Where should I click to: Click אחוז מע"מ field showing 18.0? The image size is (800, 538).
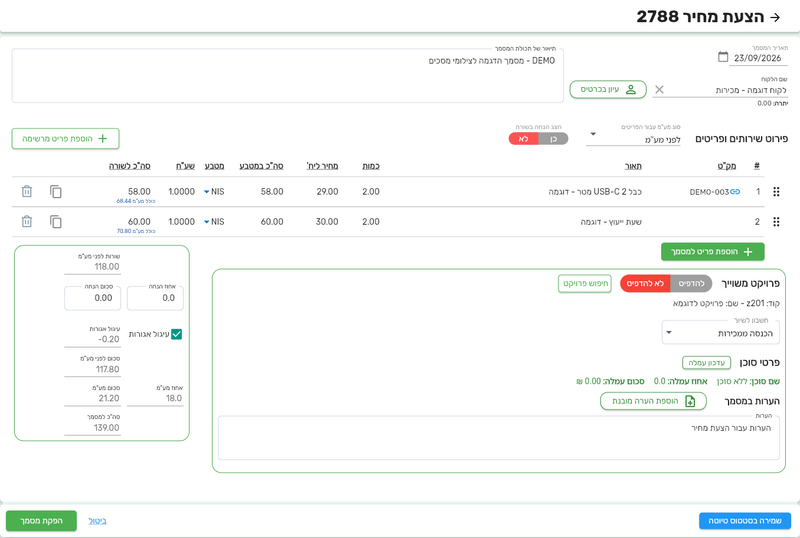click(x=155, y=398)
